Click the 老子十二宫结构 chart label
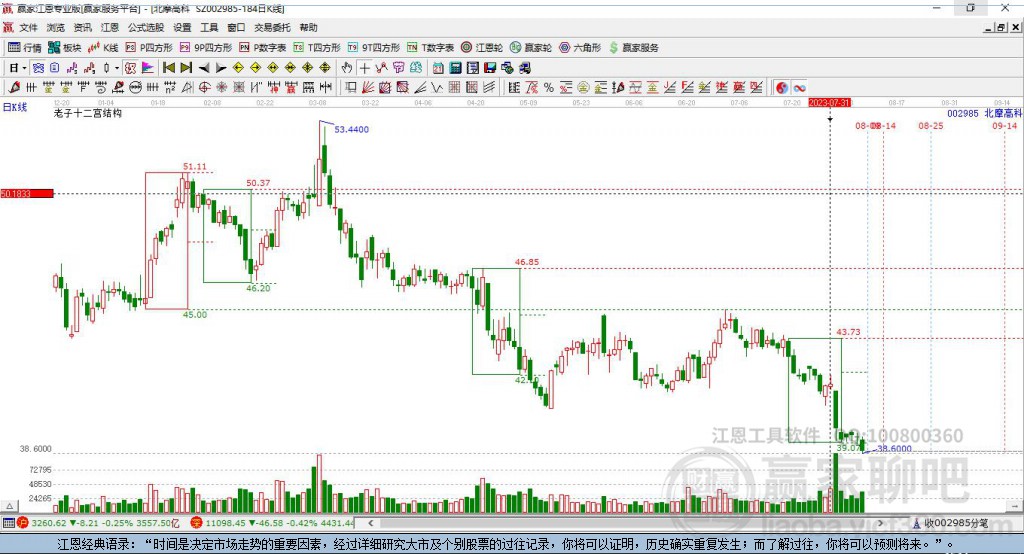The image size is (1024, 554). (88, 113)
